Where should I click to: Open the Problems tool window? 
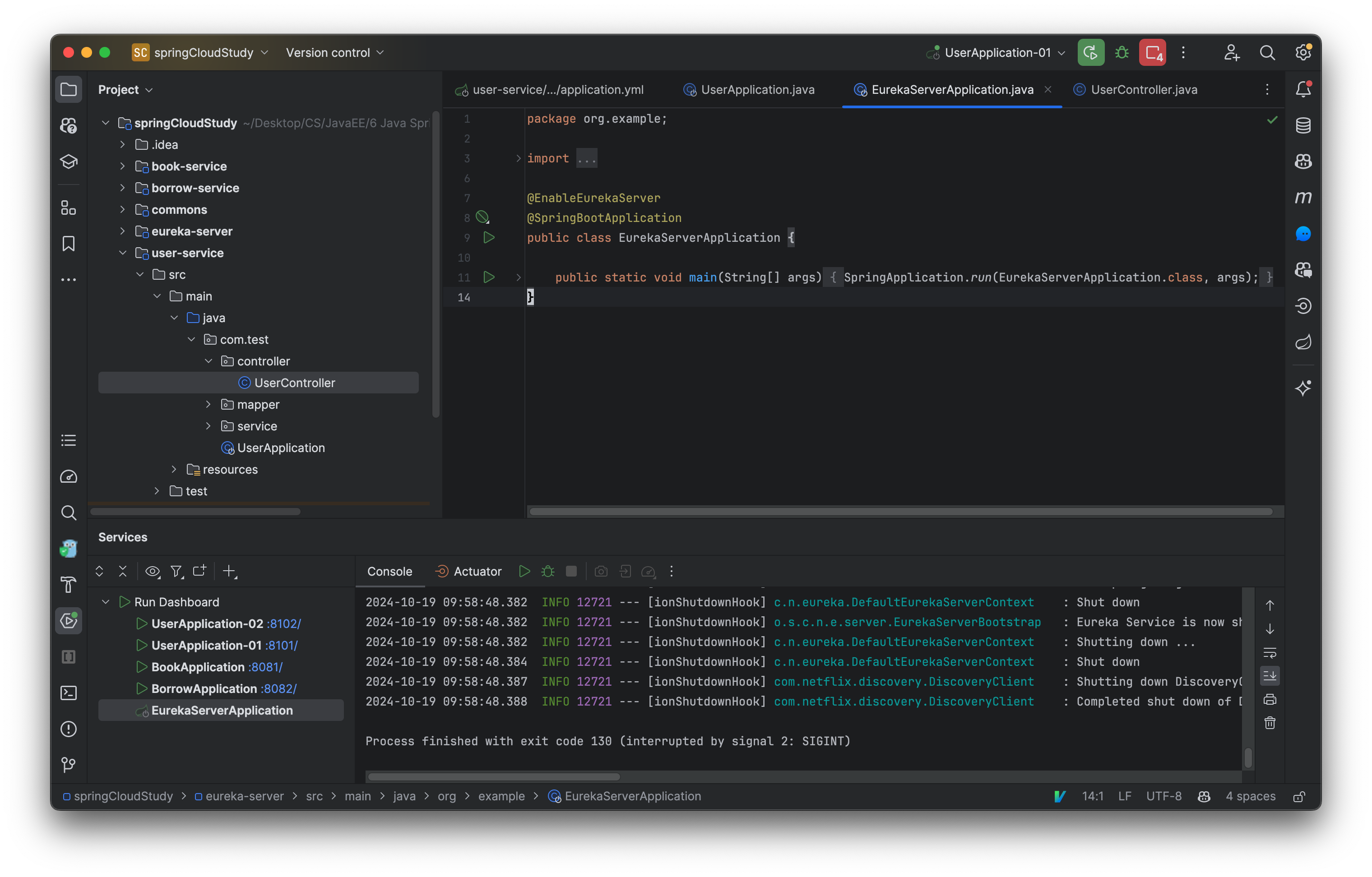pos(68,729)
